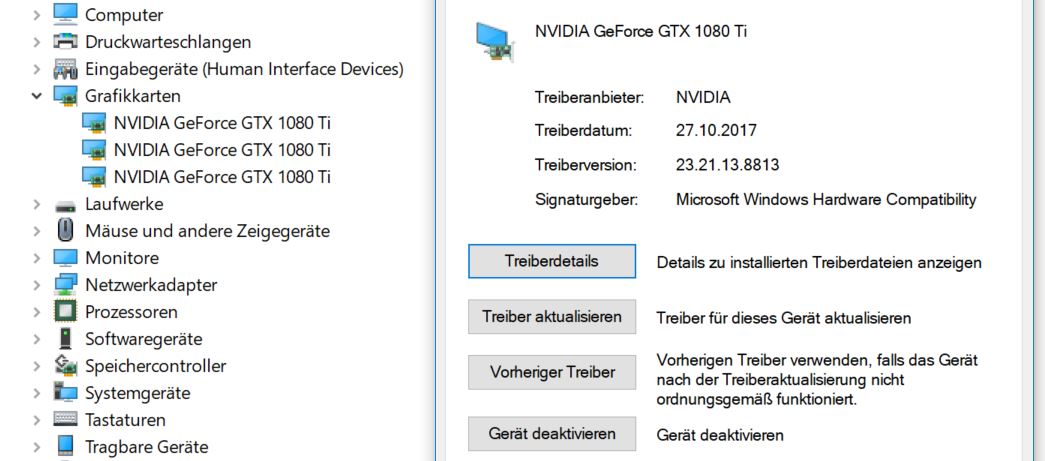This screenshot has width=1045, height=461.
Task: Click the Laufwerke drive icon
Action: (x=65, y=205)
